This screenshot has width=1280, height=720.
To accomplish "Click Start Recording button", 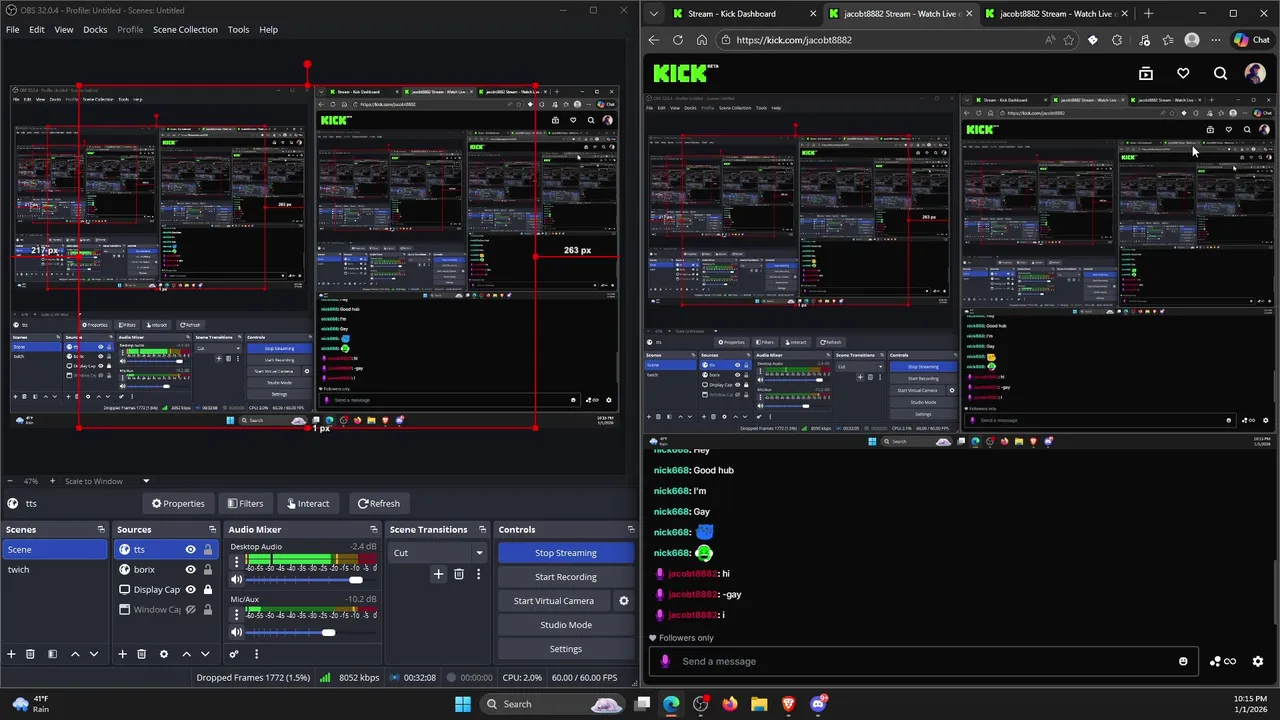I will (x=565, y=577).
